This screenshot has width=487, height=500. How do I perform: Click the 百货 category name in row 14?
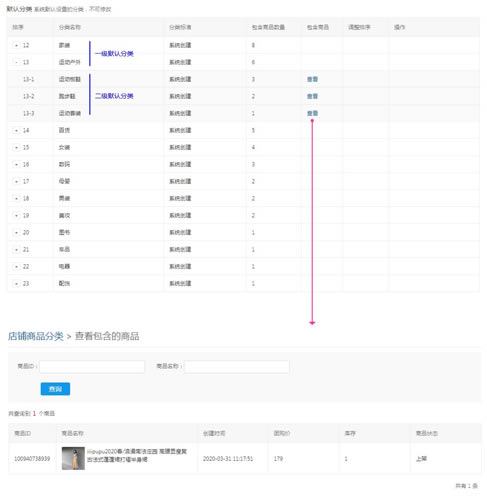(64, 130)
